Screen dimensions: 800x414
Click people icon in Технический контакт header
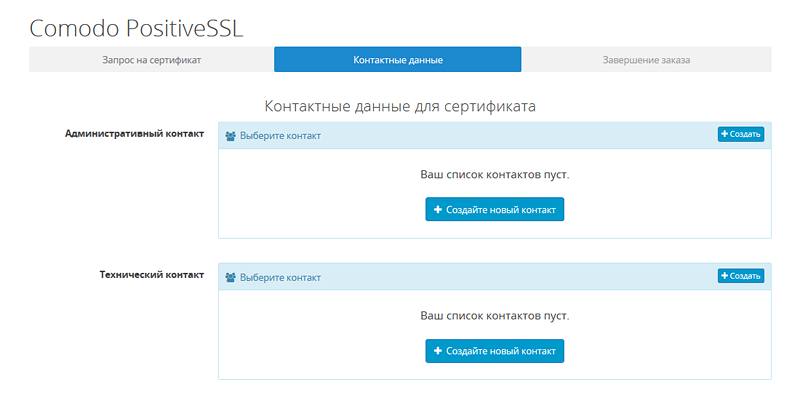click(x=231, y=278)
